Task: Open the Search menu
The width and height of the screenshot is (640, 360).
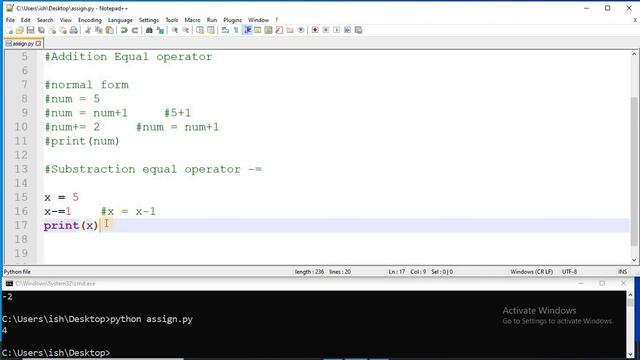Action: (45, 20)
